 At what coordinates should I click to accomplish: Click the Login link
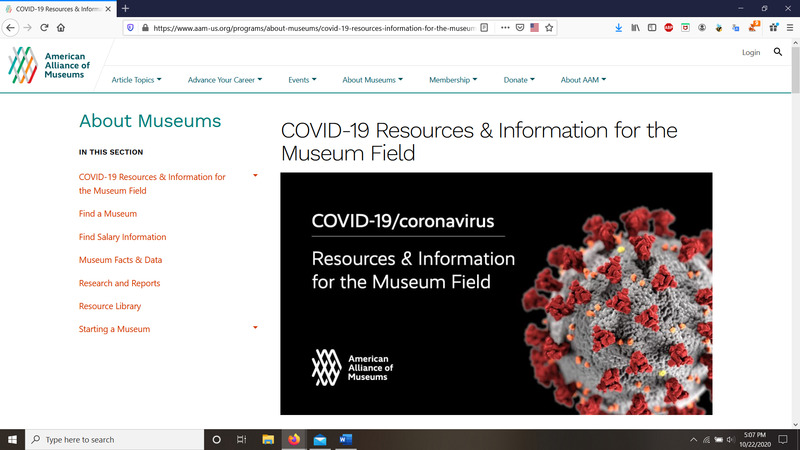(x=750, y=52)
